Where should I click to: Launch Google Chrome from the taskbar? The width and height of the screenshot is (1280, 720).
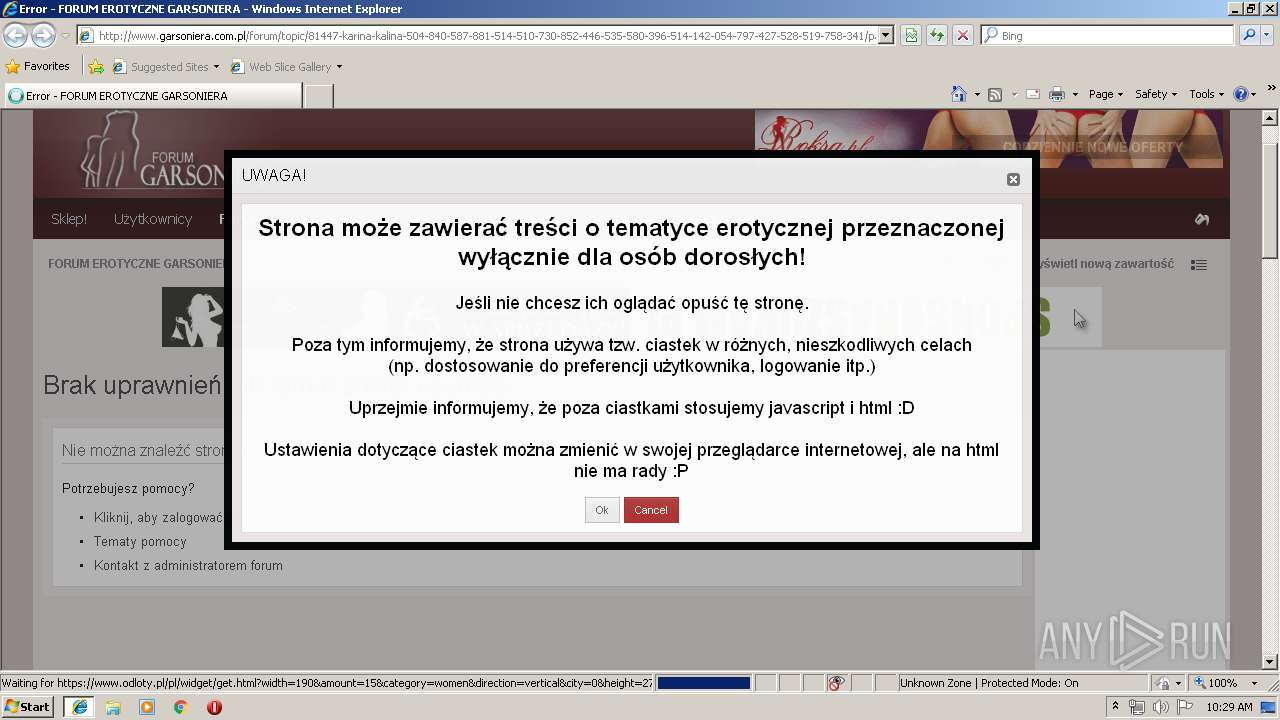tap(181, 707)
